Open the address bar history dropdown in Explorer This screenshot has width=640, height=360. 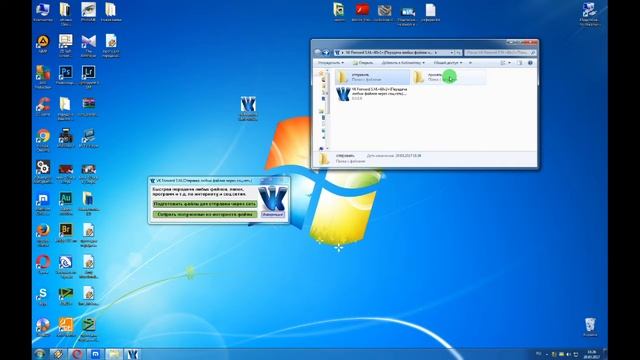point(452,53)
